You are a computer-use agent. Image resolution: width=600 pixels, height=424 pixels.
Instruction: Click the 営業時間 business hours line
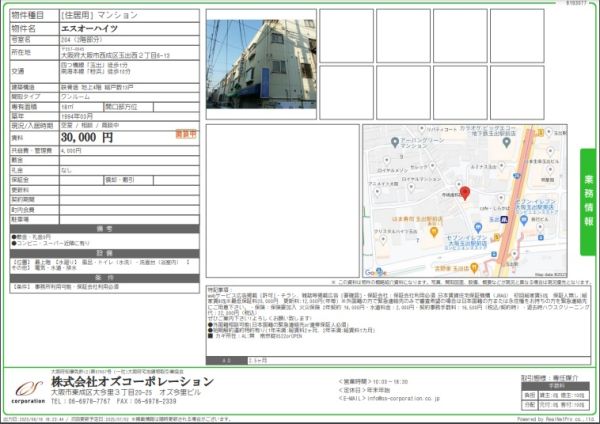[x=373, y=382]
